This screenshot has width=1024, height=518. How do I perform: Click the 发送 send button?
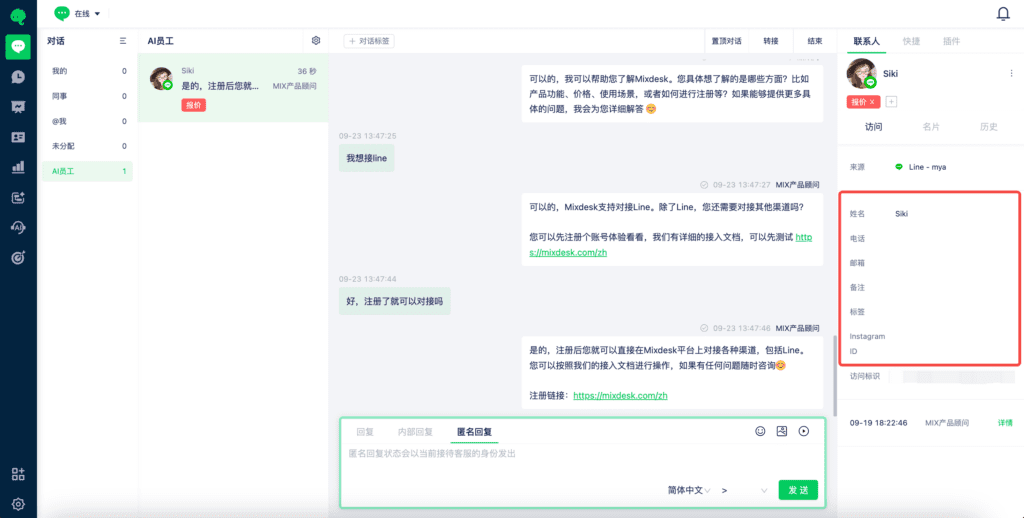[x=798, y=490]
